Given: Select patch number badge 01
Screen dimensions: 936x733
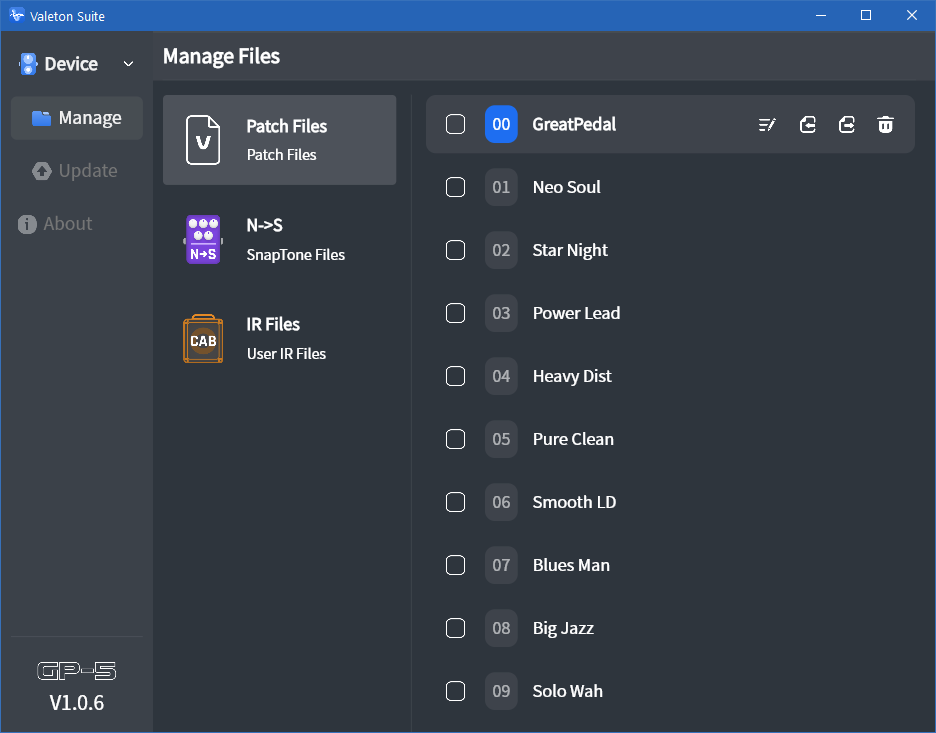Looking at the screenshot, I should tap(501, 187).
